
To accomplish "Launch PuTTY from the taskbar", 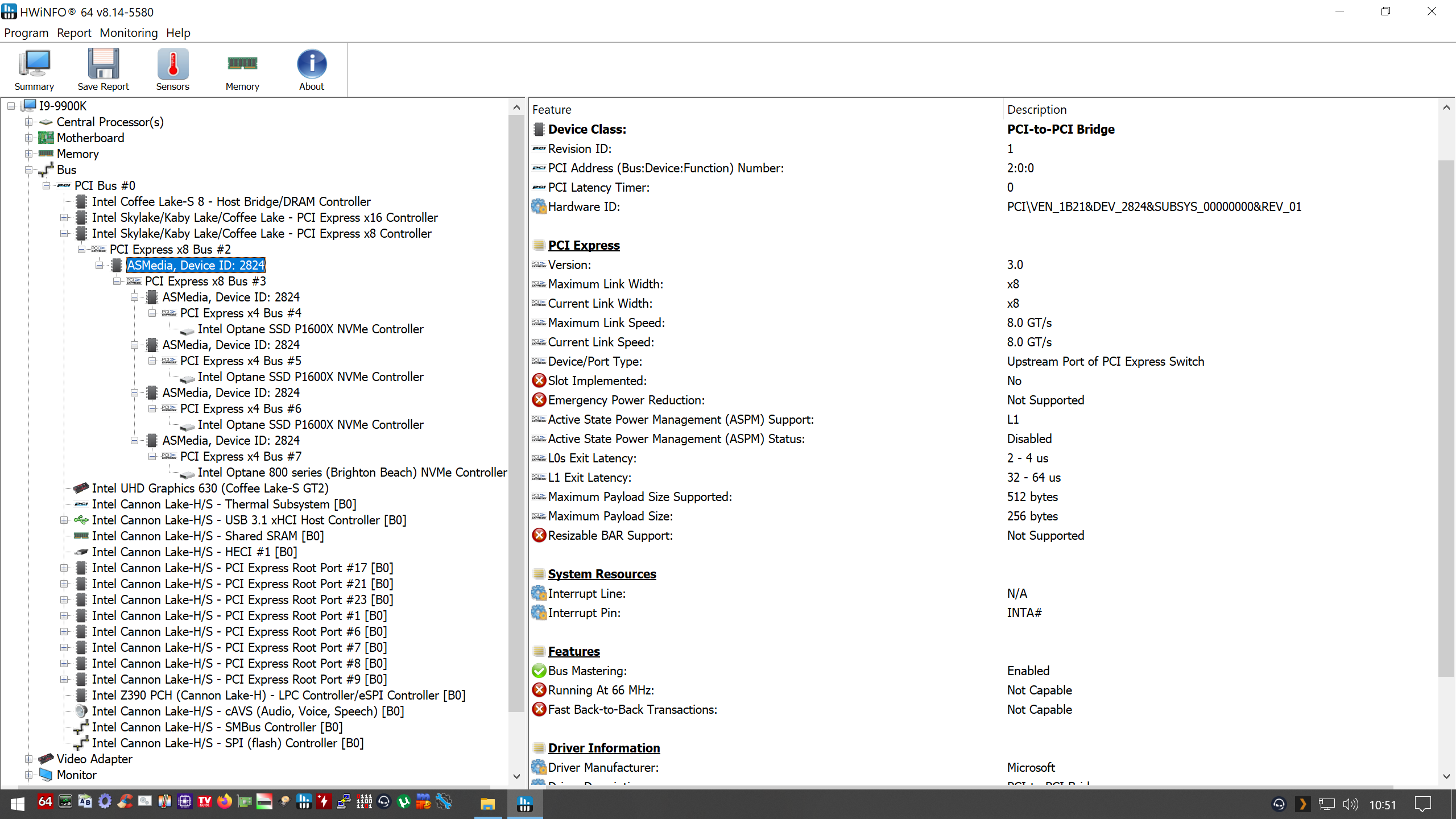I will pos(344,802).
